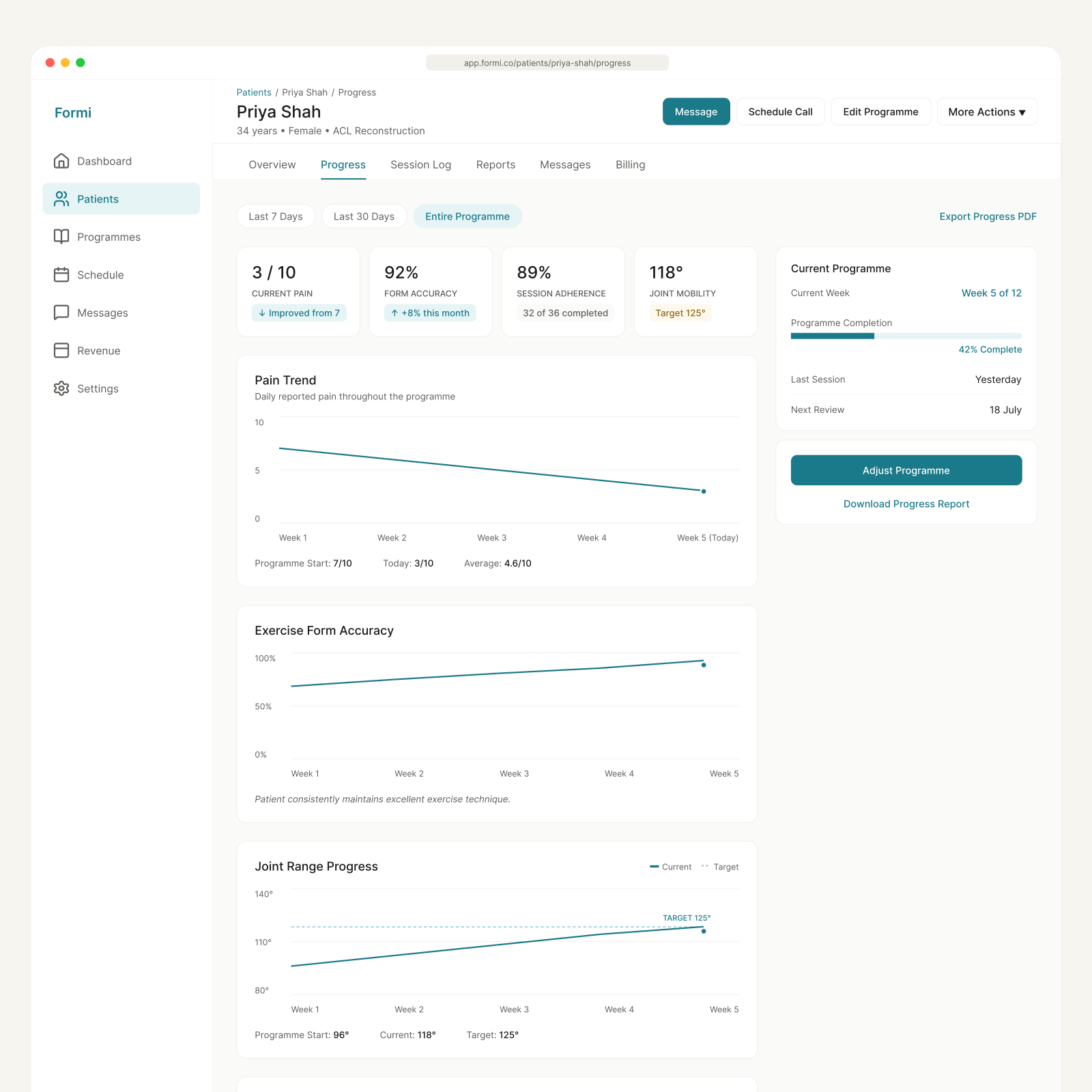Click the teal Message button
1092x1092 pixels.
point(696,112)
